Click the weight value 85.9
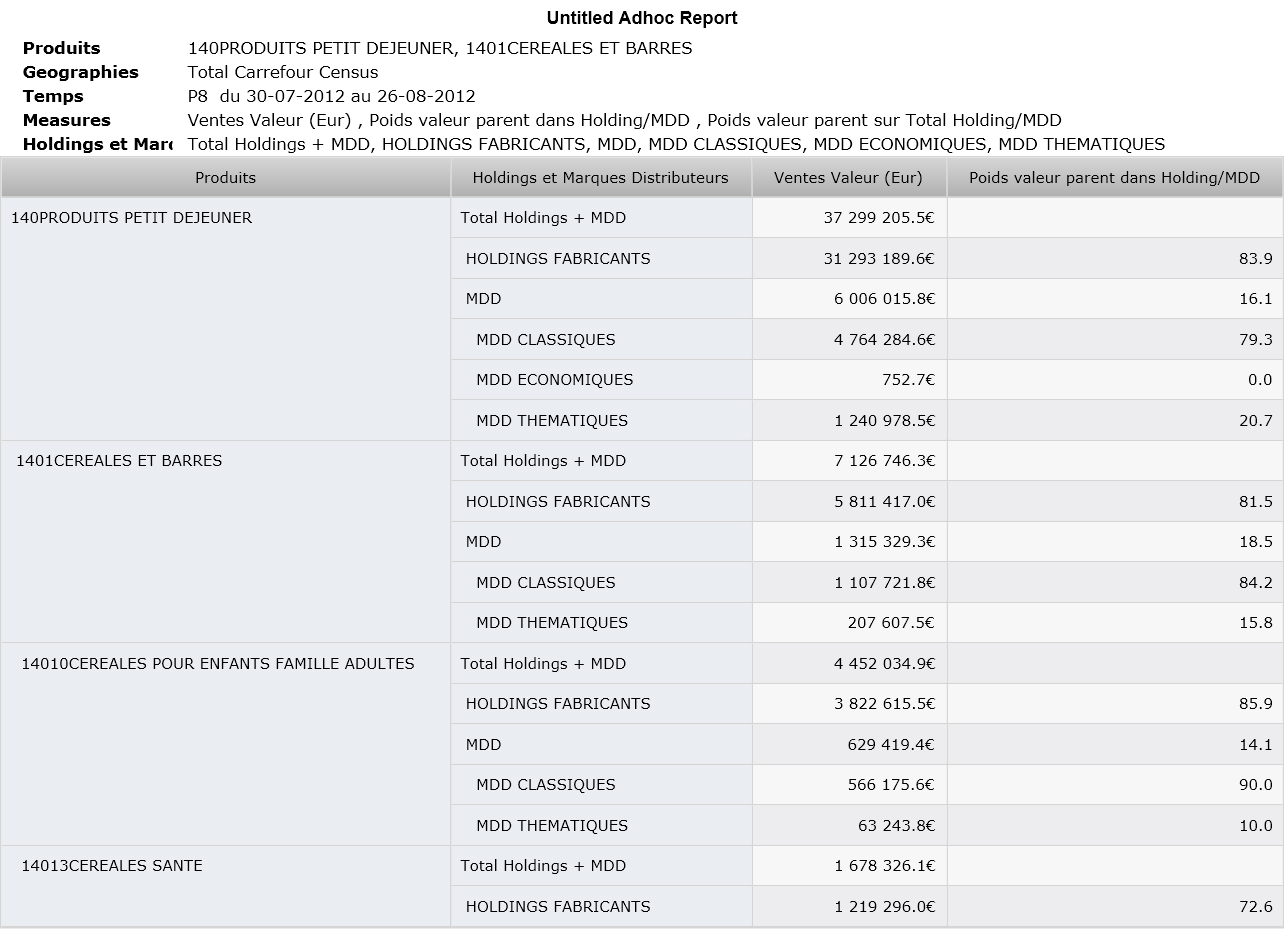The image size is (1284, 946). [1255, 704]
